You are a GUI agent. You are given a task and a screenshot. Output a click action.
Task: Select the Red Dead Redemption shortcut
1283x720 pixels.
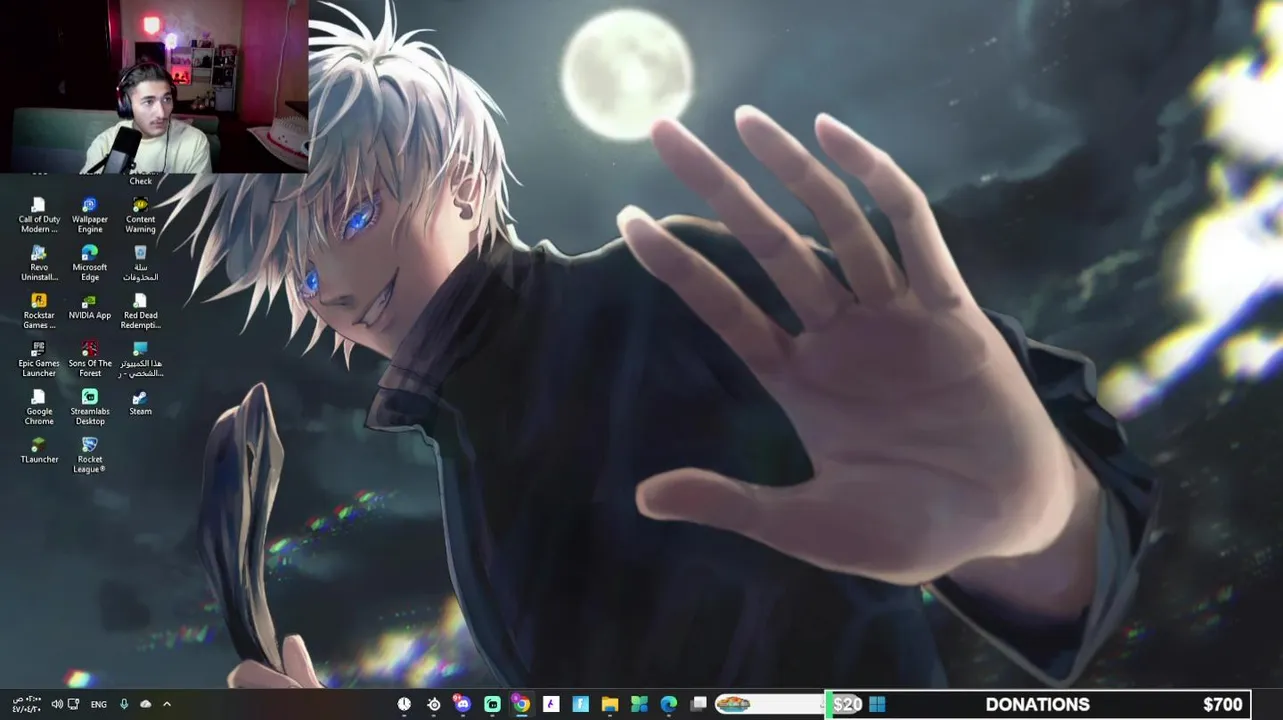(140, 311)
